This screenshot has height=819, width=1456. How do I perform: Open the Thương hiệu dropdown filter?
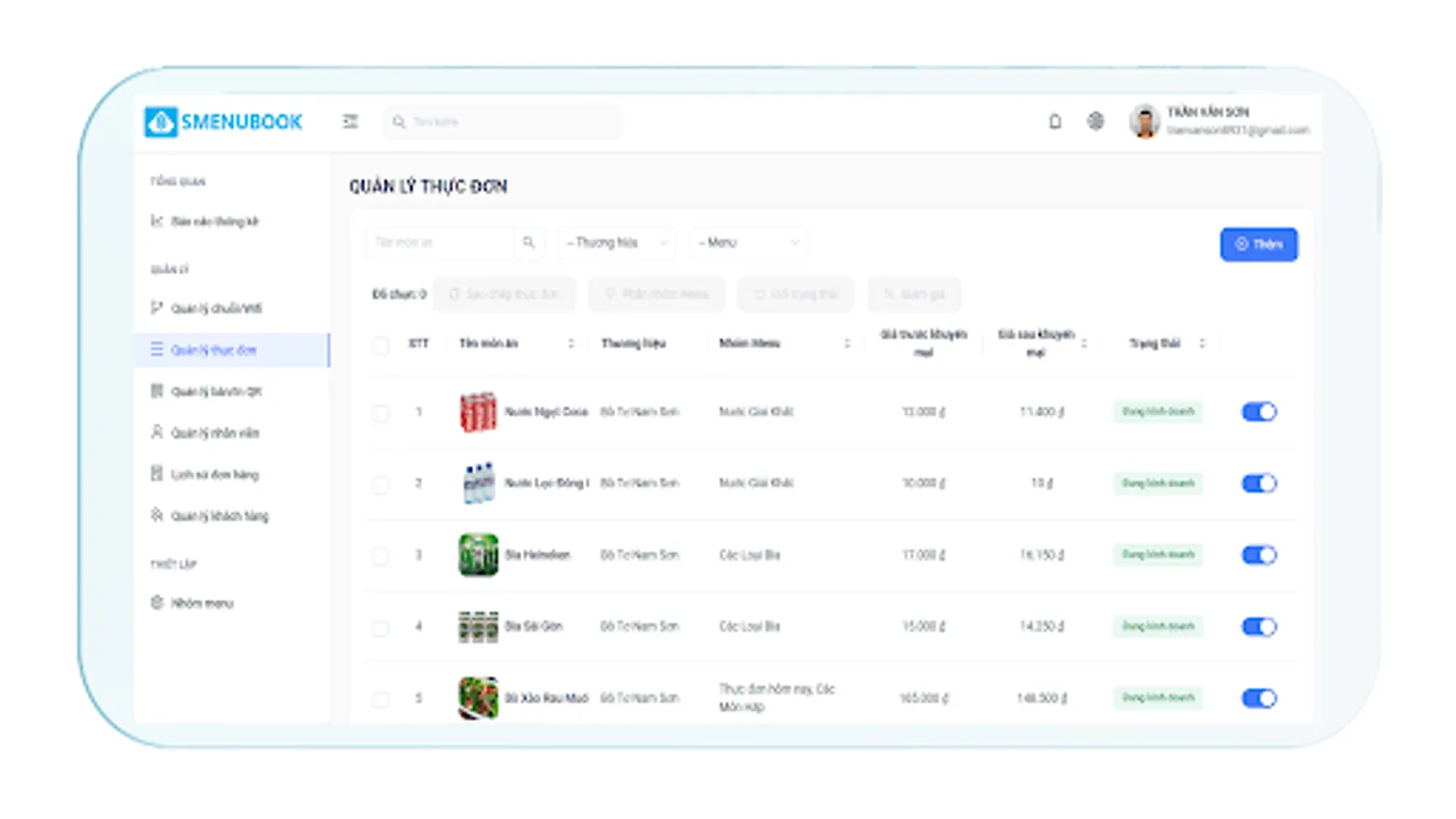[x=617, y=242]
